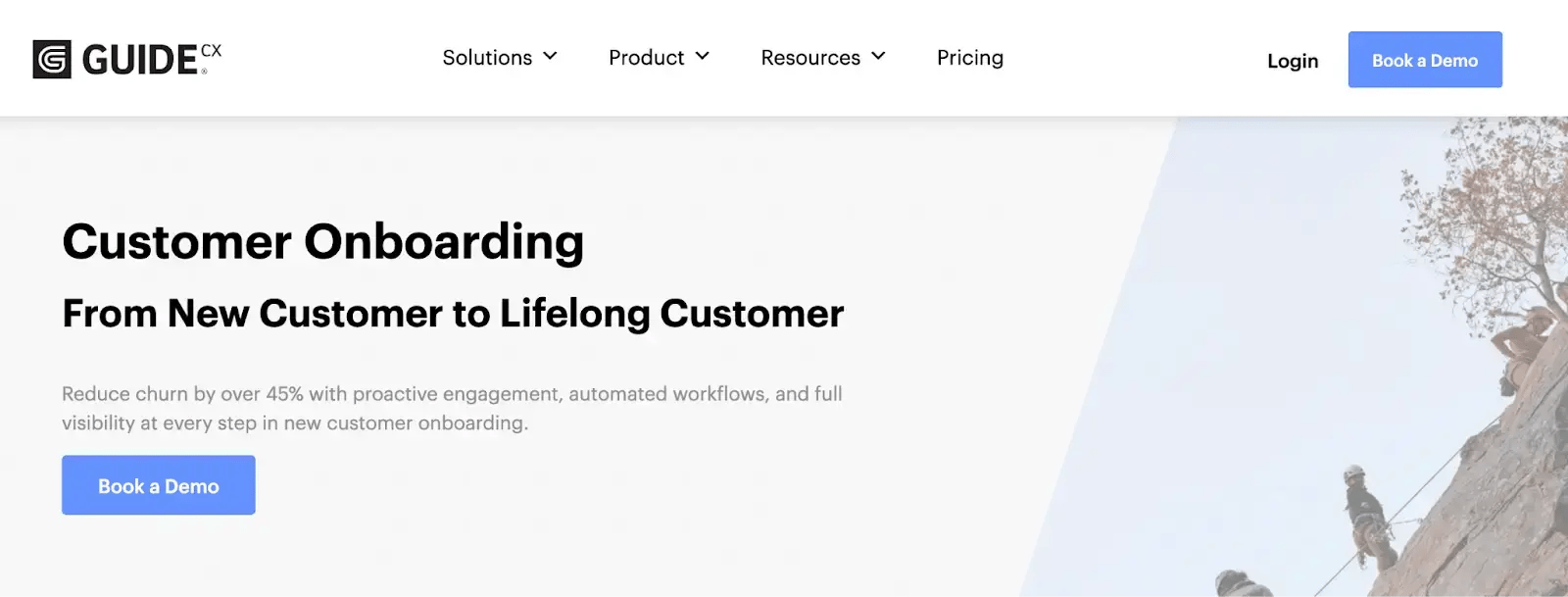The image size is (1568, 597).
Task: Open the Solutions menu
Action: (487, 58)
